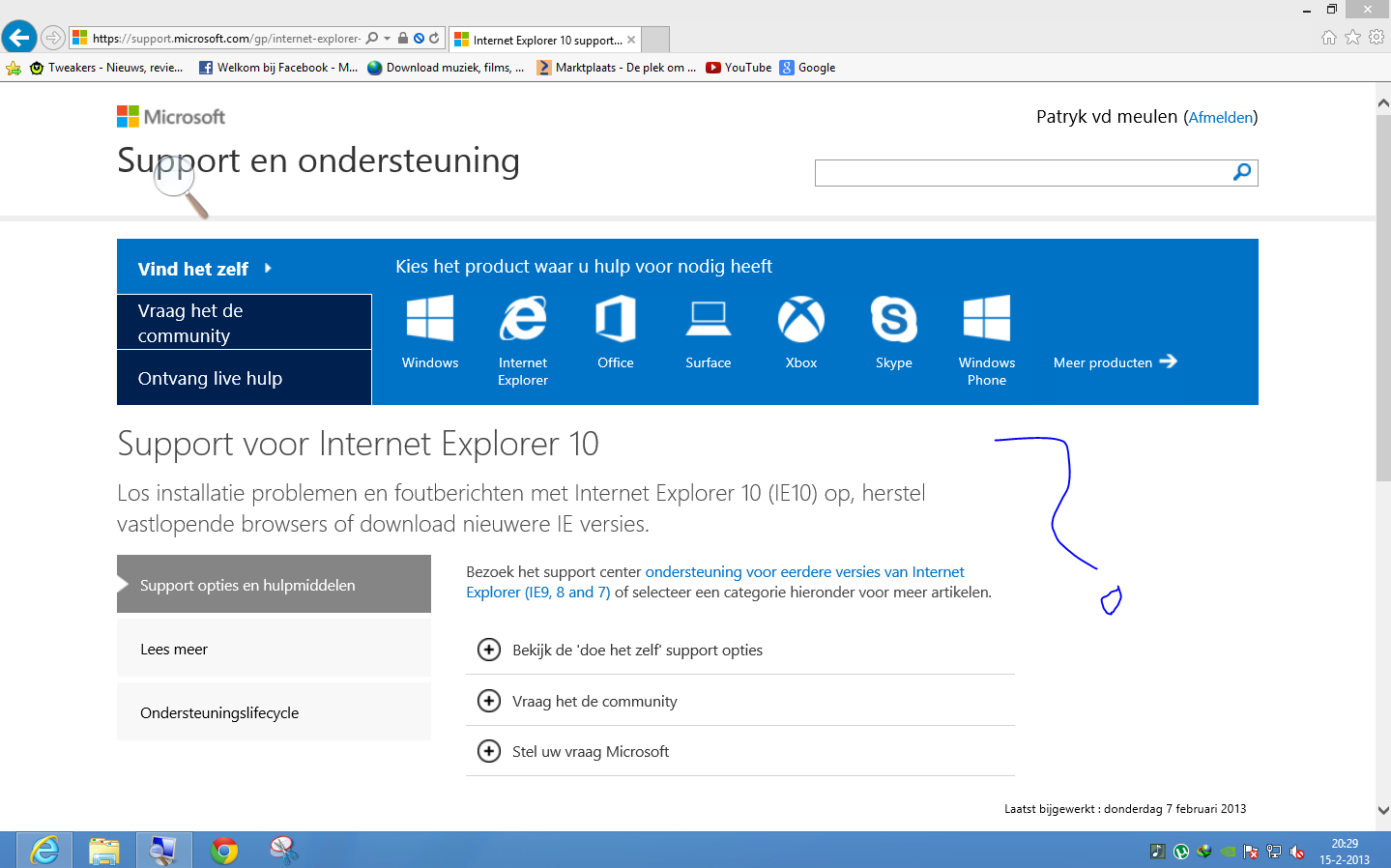Click the muted volume speaker tray icon
Viewport: 1391px width, 868px height.
pos(1297,852)
